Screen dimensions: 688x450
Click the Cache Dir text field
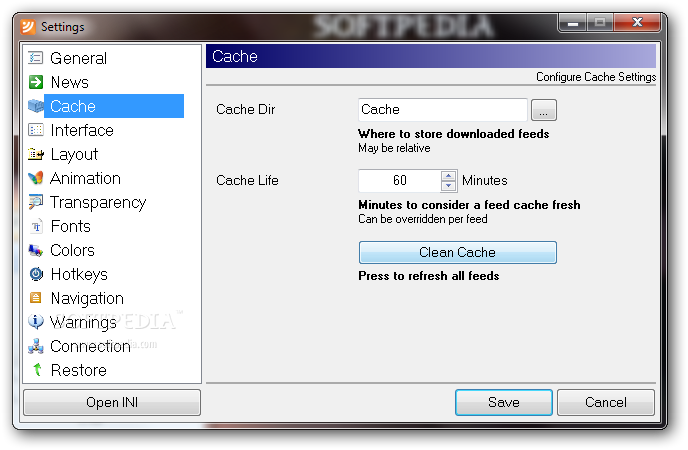click(x=442, y=110)
